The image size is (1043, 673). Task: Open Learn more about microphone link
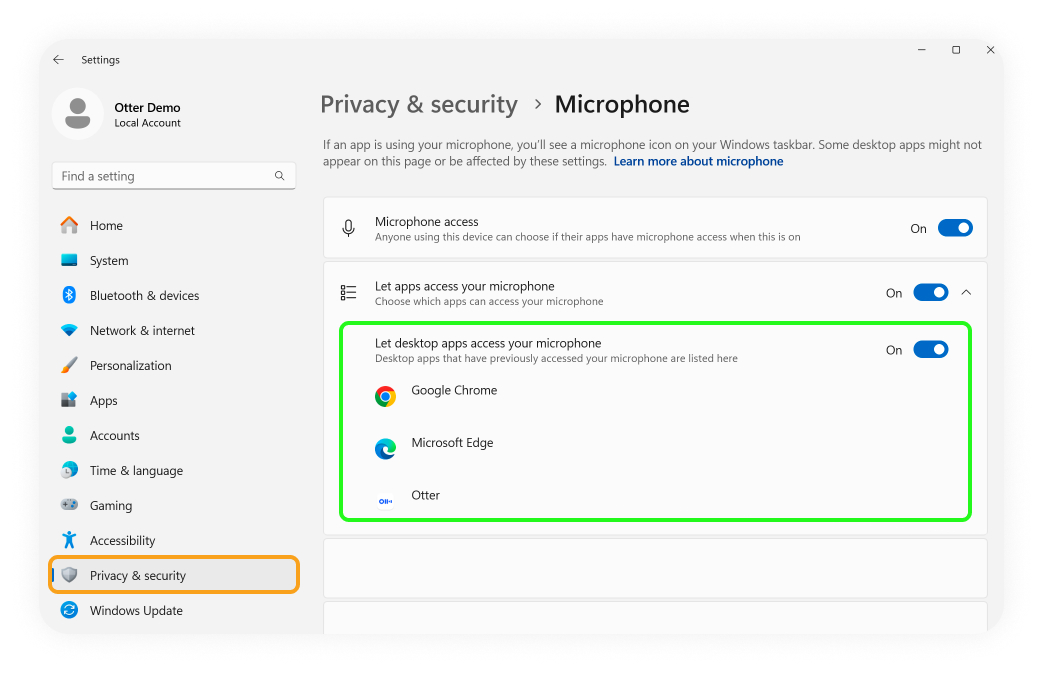(x=698, y=161)
